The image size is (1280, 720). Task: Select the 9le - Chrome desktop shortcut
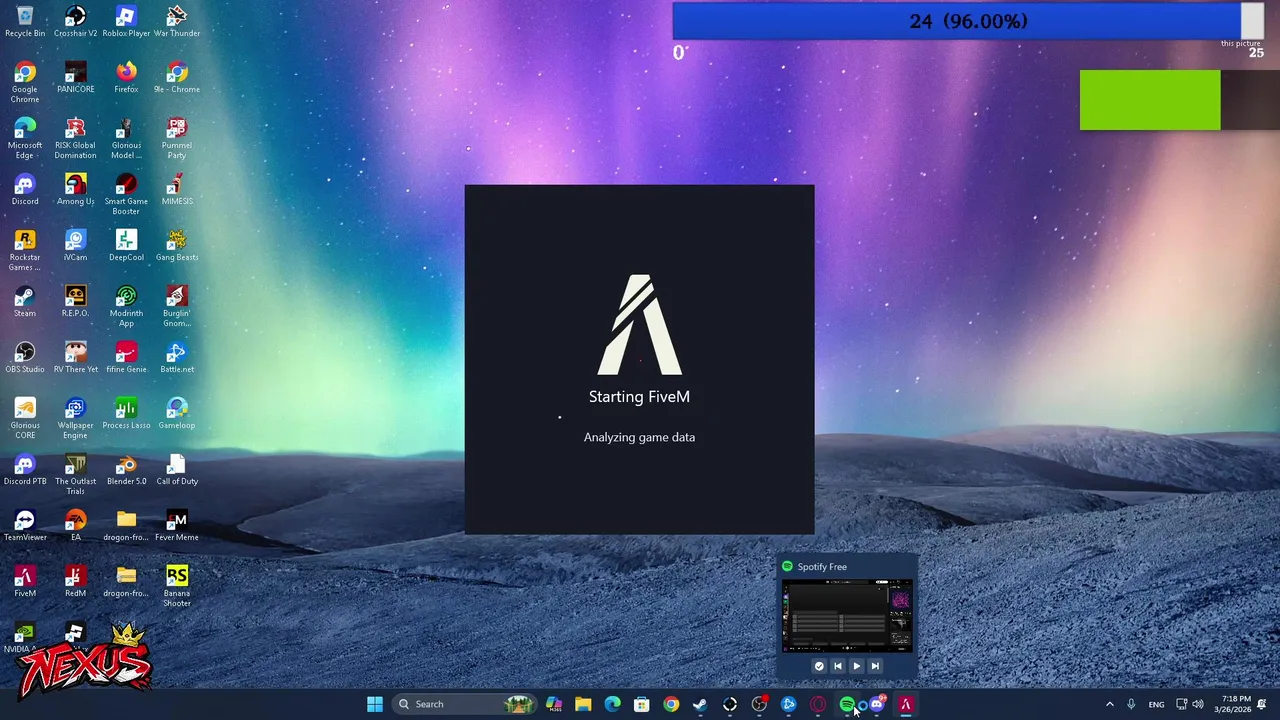pyautogui.click(x=177, y=77)
